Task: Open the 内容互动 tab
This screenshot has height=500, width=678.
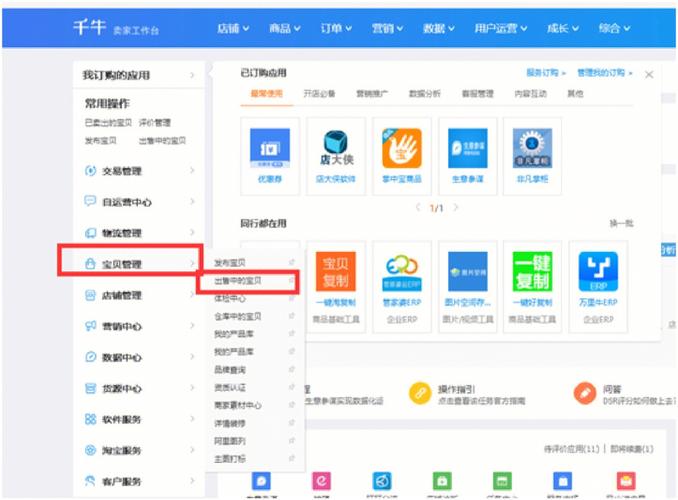Action: tap(531, 93)
